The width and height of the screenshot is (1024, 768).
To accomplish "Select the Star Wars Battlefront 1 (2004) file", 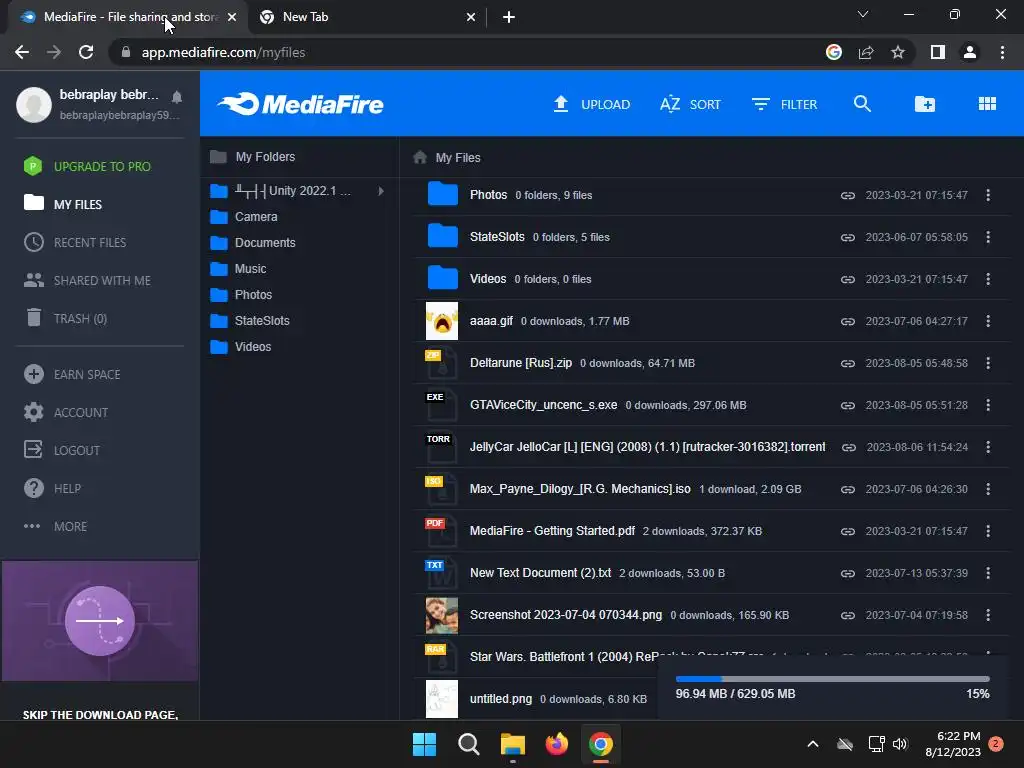I will point(563,656).
